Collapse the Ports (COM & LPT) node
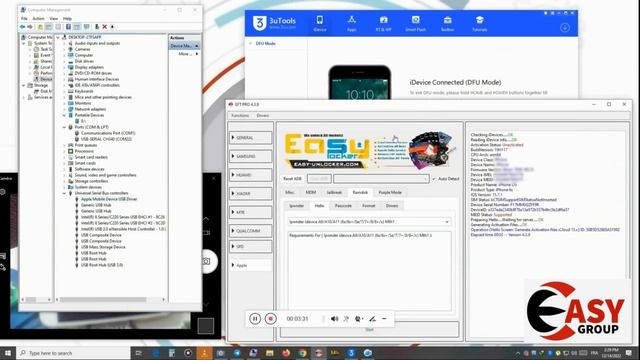640x360 pixels. pyautogui.click(x=64, y=127)
